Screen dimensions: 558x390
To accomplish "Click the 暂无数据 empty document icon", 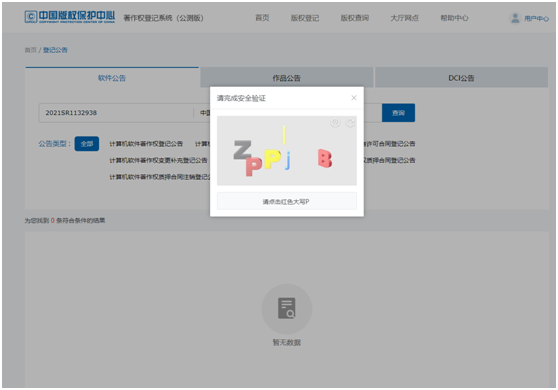I will (286, 309).
